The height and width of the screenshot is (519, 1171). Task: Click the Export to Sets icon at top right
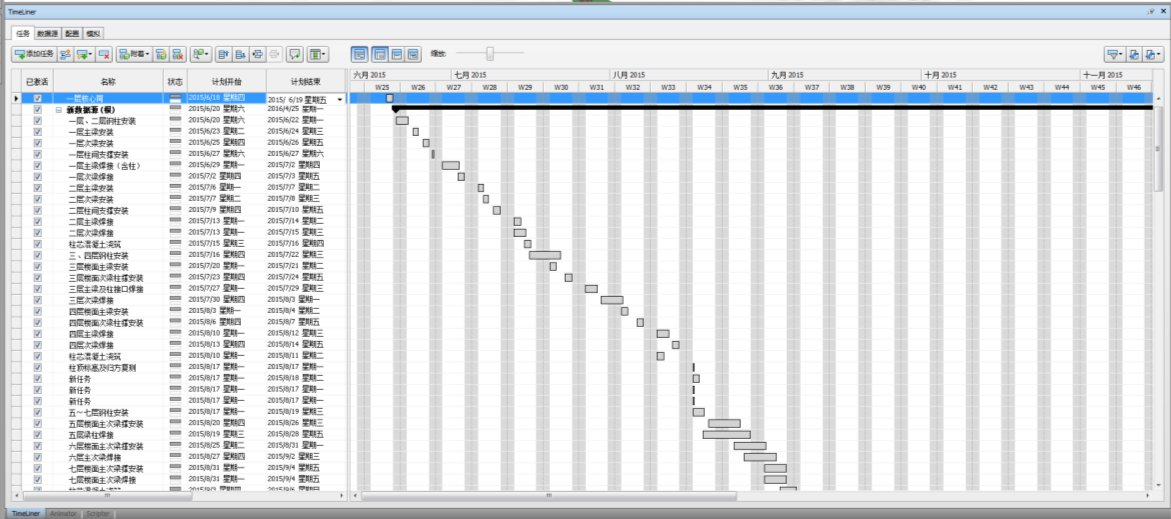point(1134,54)
